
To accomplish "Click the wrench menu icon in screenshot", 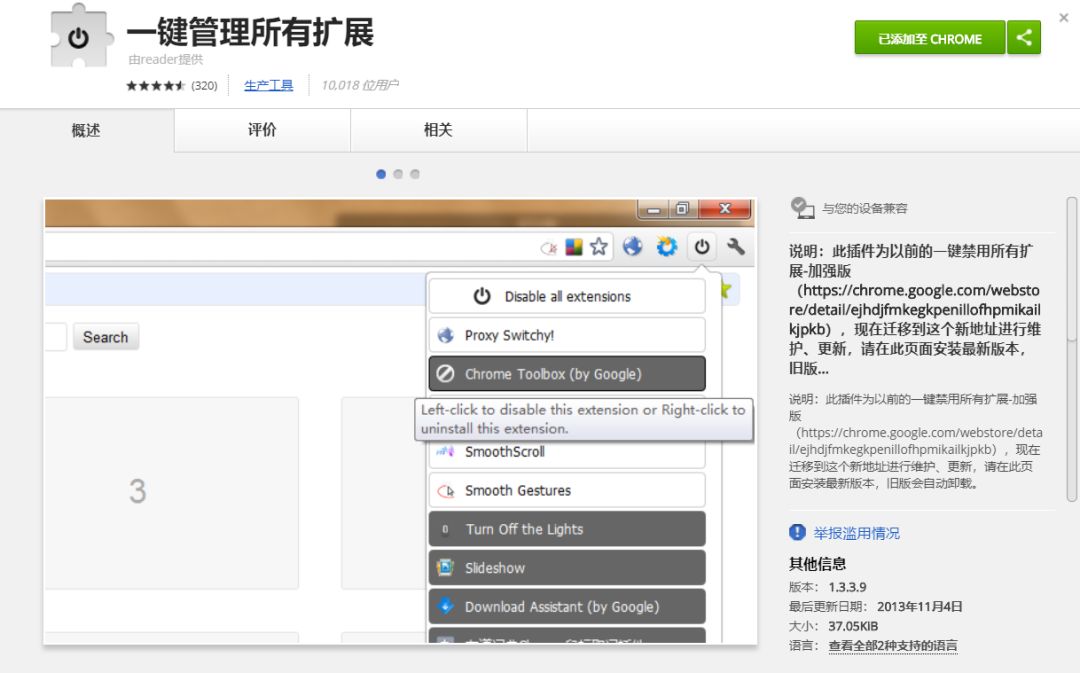I will point(736,246).
